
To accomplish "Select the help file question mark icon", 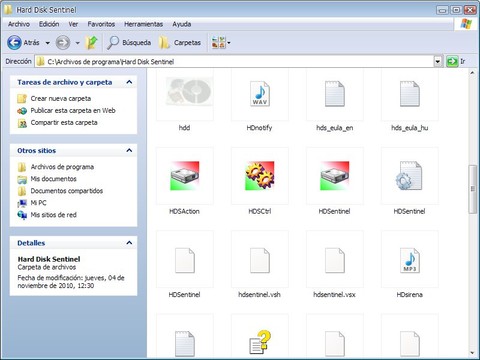I will [x=260, y=342].
